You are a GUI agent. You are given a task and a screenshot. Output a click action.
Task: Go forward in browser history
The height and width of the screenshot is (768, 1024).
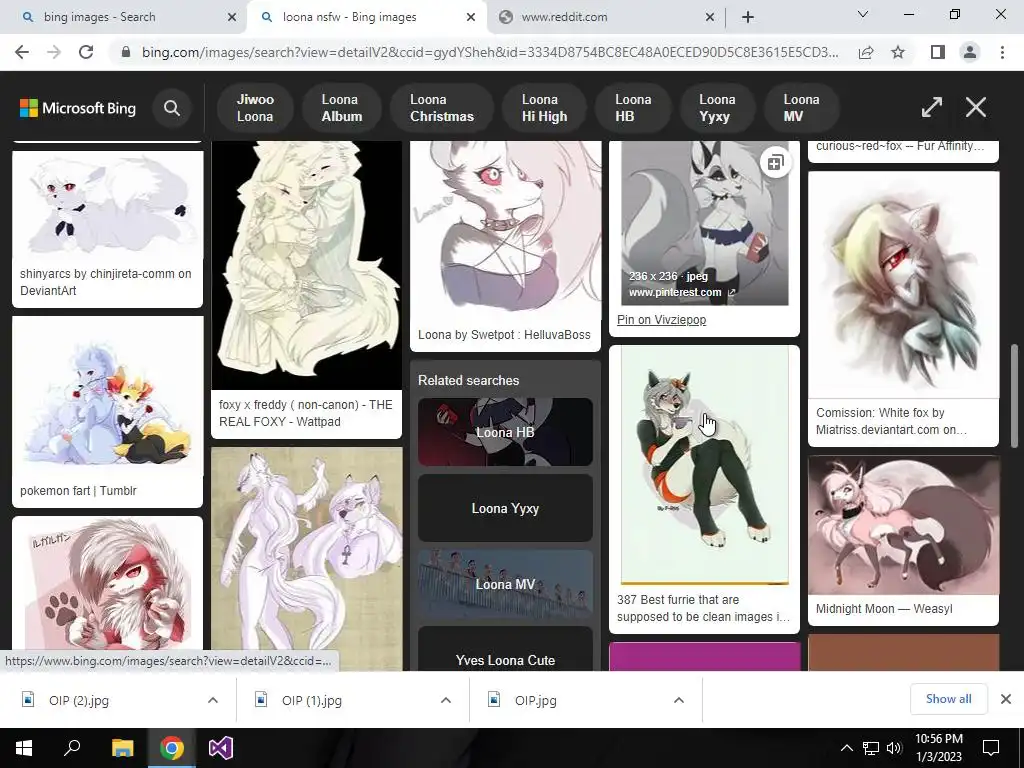coord(54,52)
